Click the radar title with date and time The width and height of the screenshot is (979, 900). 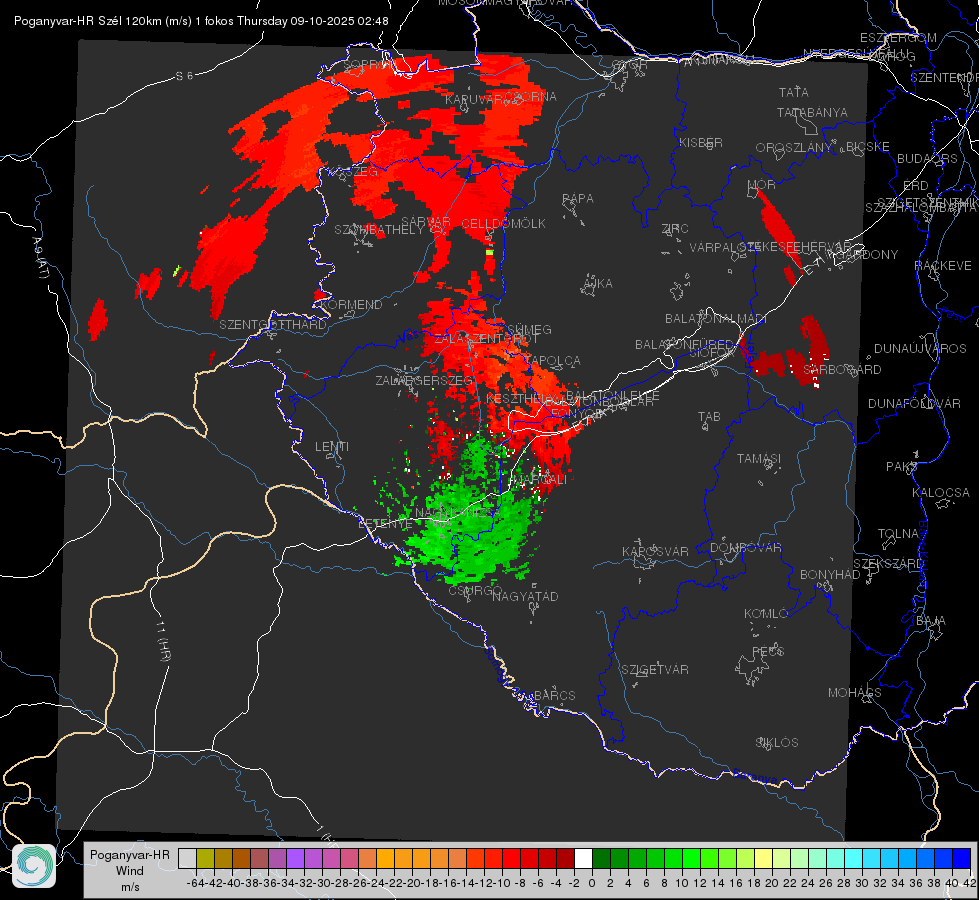(x=201, y=21)
